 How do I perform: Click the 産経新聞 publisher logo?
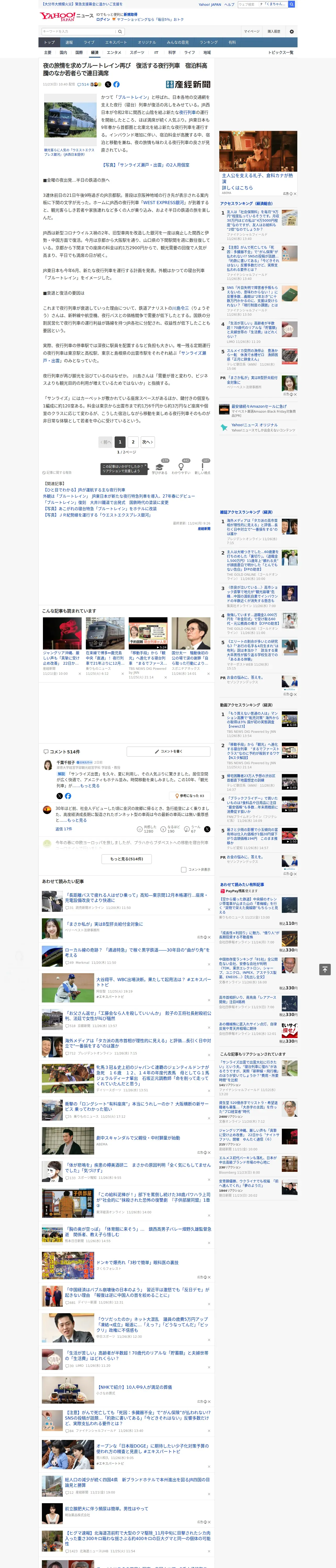(x=188, y=85)
